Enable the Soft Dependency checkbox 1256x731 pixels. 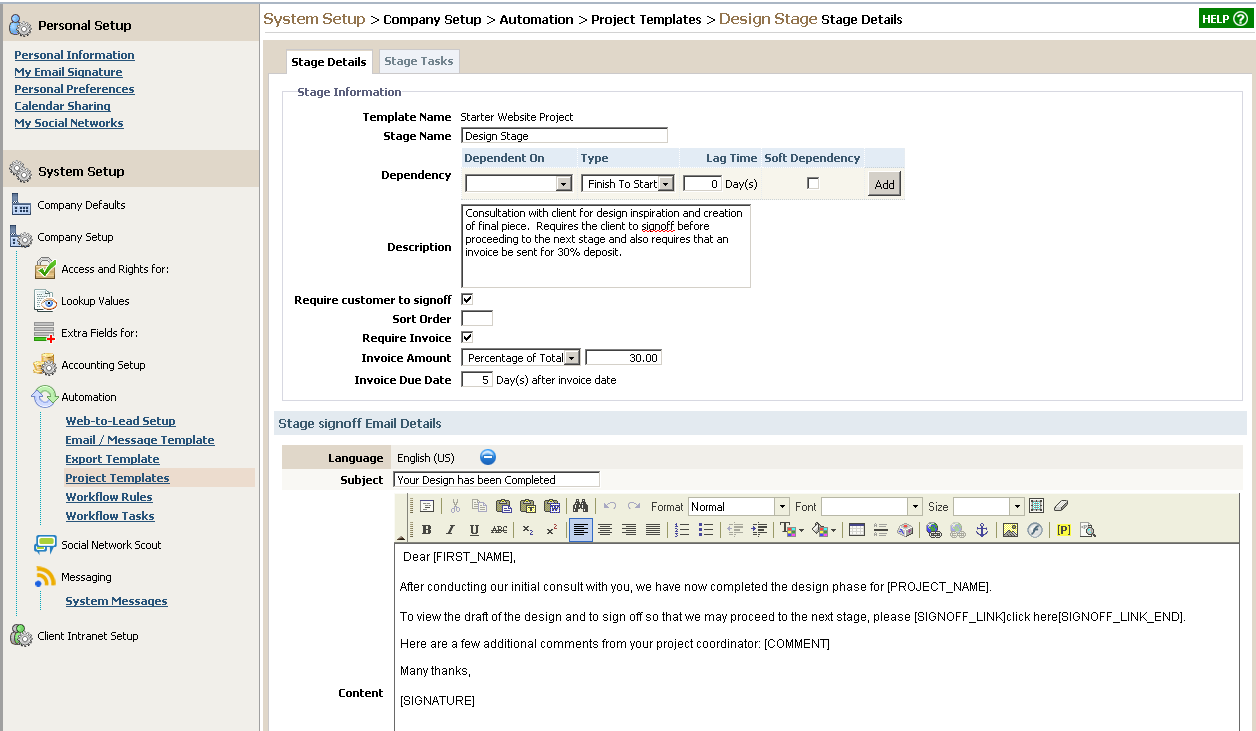[814, 183]
